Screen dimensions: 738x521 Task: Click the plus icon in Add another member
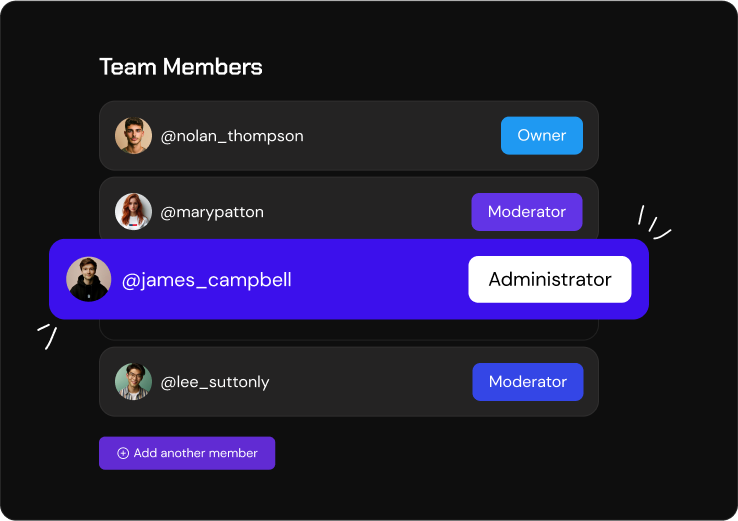click(x=123, y=453)
